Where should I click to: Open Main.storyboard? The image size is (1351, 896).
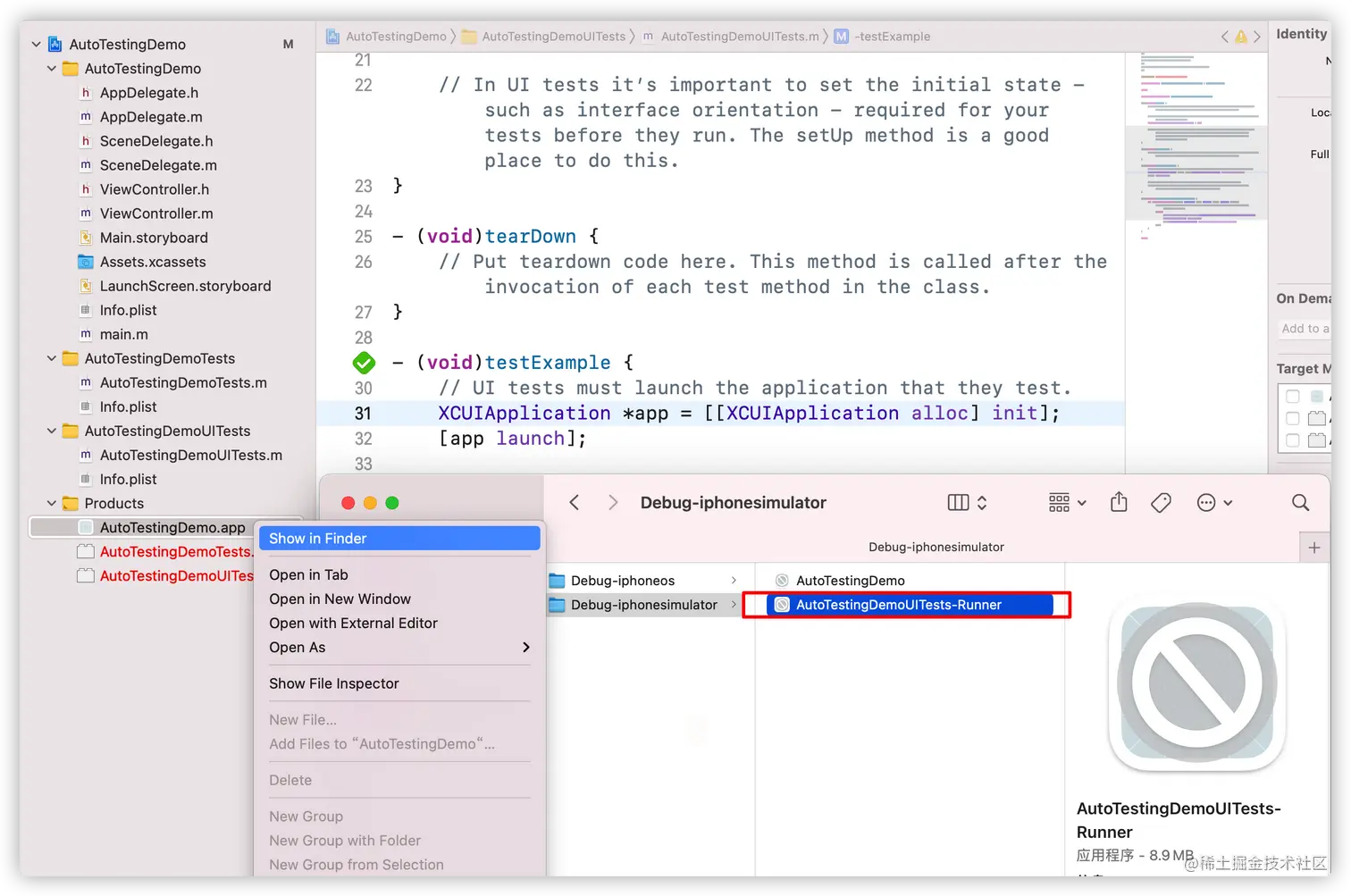tap(154, 238)
